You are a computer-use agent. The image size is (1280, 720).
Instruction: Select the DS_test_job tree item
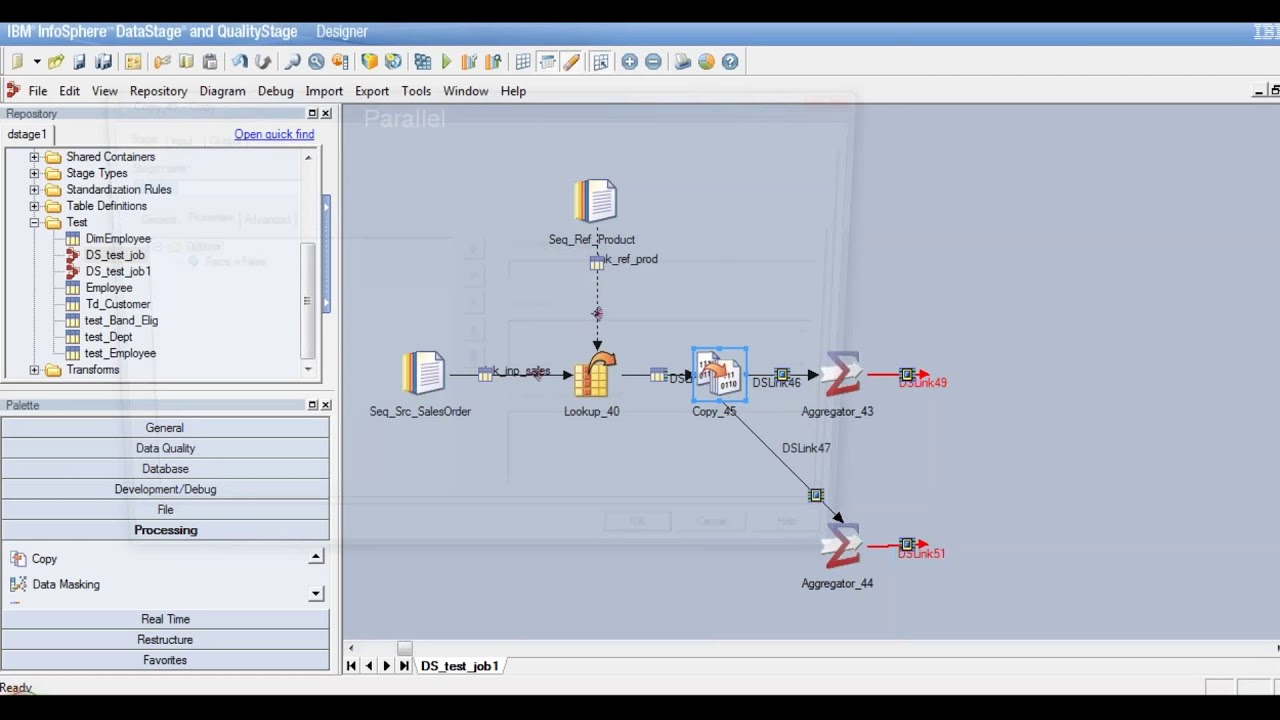[114, 255]
